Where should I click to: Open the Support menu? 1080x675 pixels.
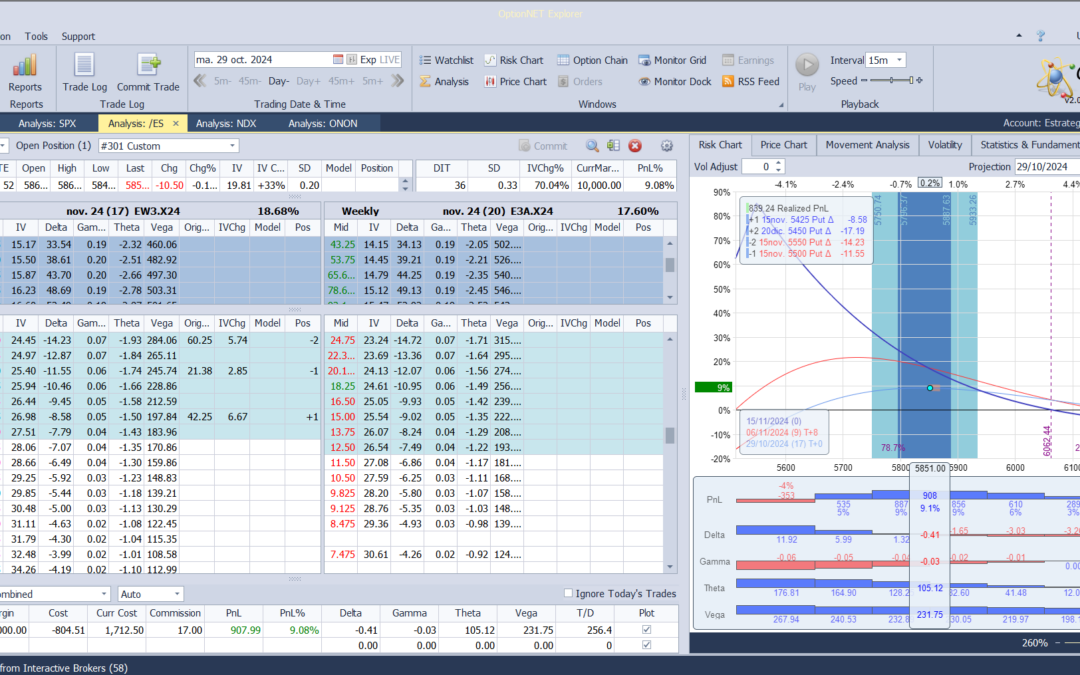coord(78,36)
